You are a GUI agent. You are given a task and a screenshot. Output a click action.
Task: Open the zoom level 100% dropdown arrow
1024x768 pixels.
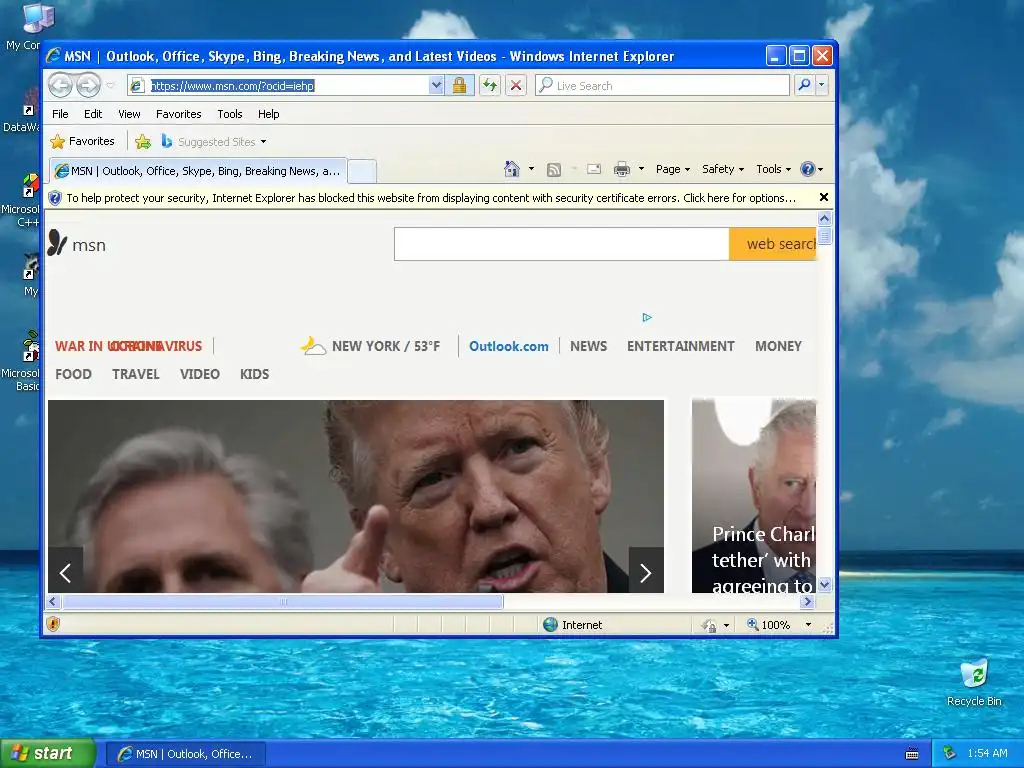[808, 624]
